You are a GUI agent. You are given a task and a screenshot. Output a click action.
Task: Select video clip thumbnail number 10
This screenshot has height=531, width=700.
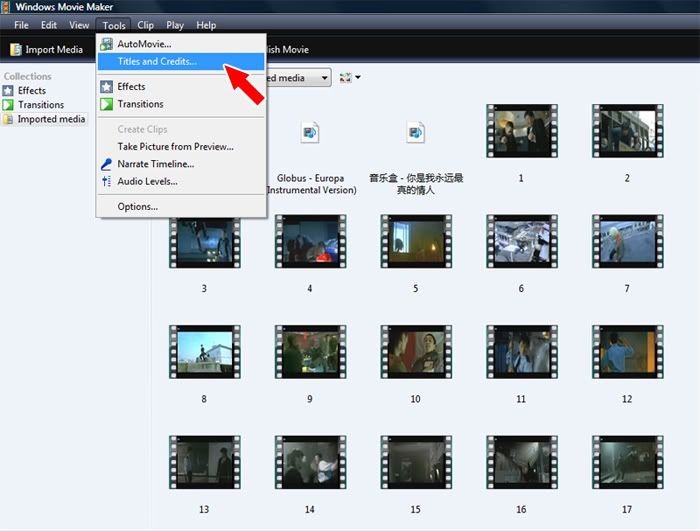pos(415,356)
